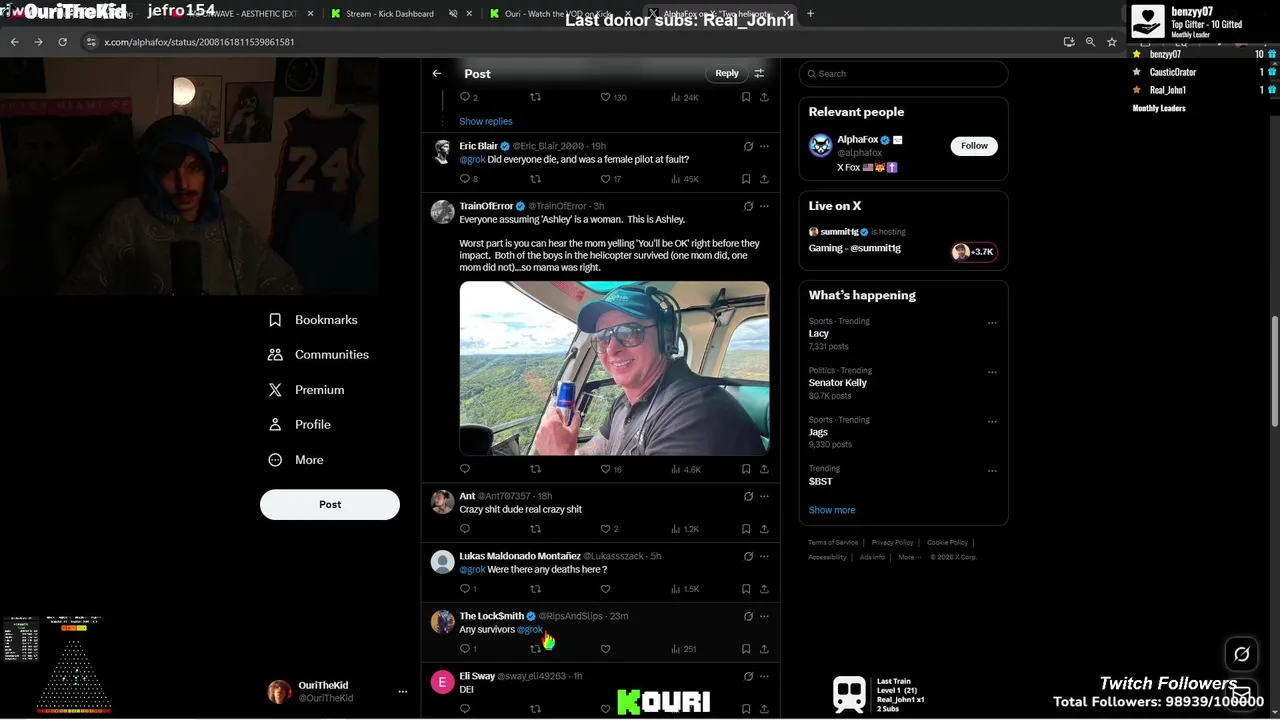The image size is (1280, 720).
Task: Open Bookmarks in the sidebar
Action: [x=313, y=320]
